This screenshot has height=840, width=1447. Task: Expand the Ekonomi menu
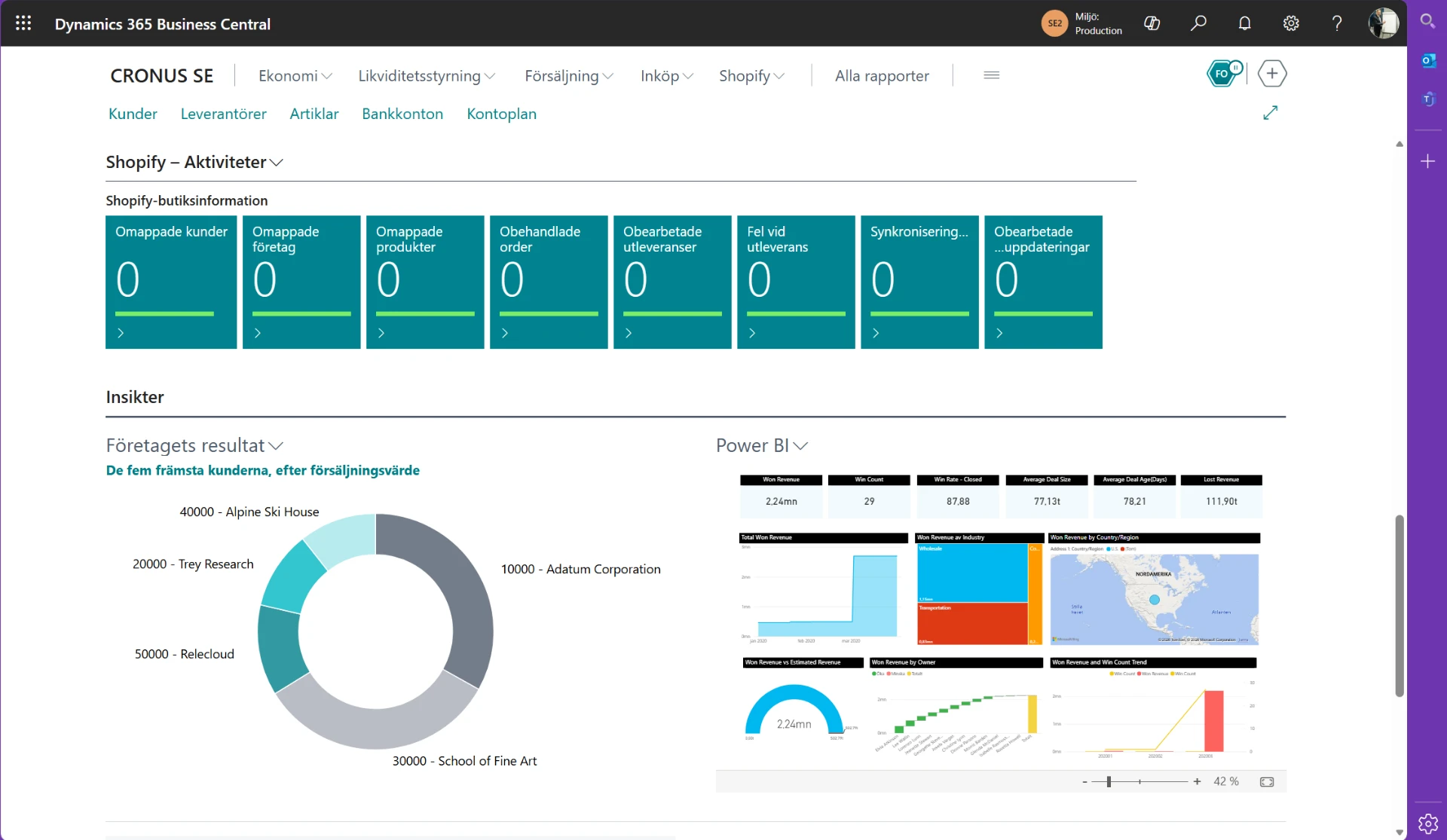pos(295,75)
